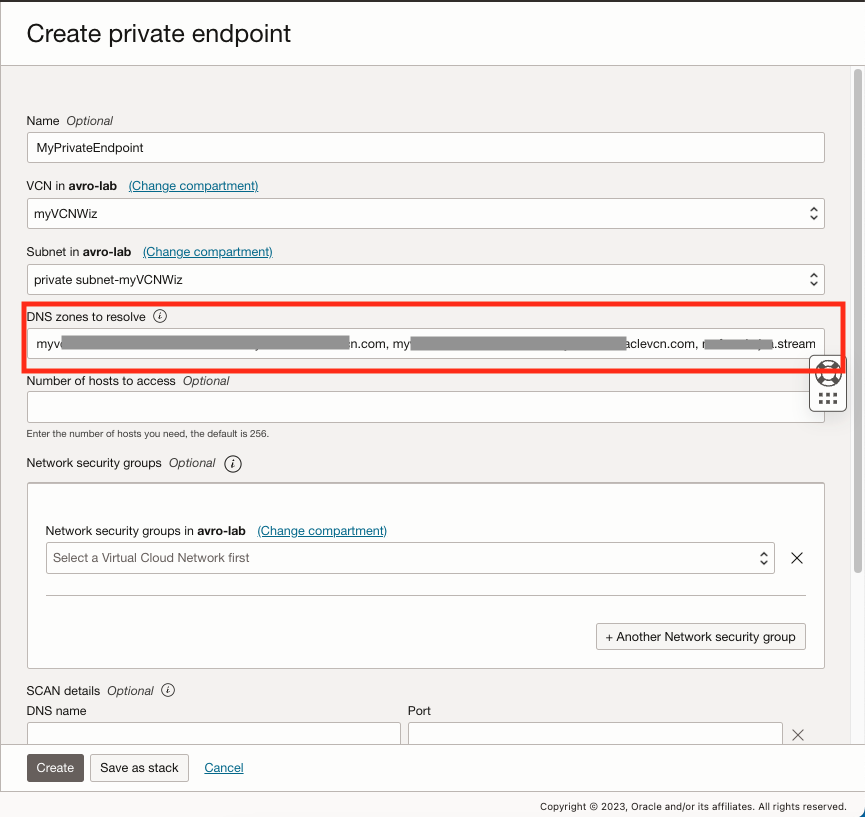Click the SCAN details info icon
Viewport: 865px width, 817px height.
click(x=168, y=690)
